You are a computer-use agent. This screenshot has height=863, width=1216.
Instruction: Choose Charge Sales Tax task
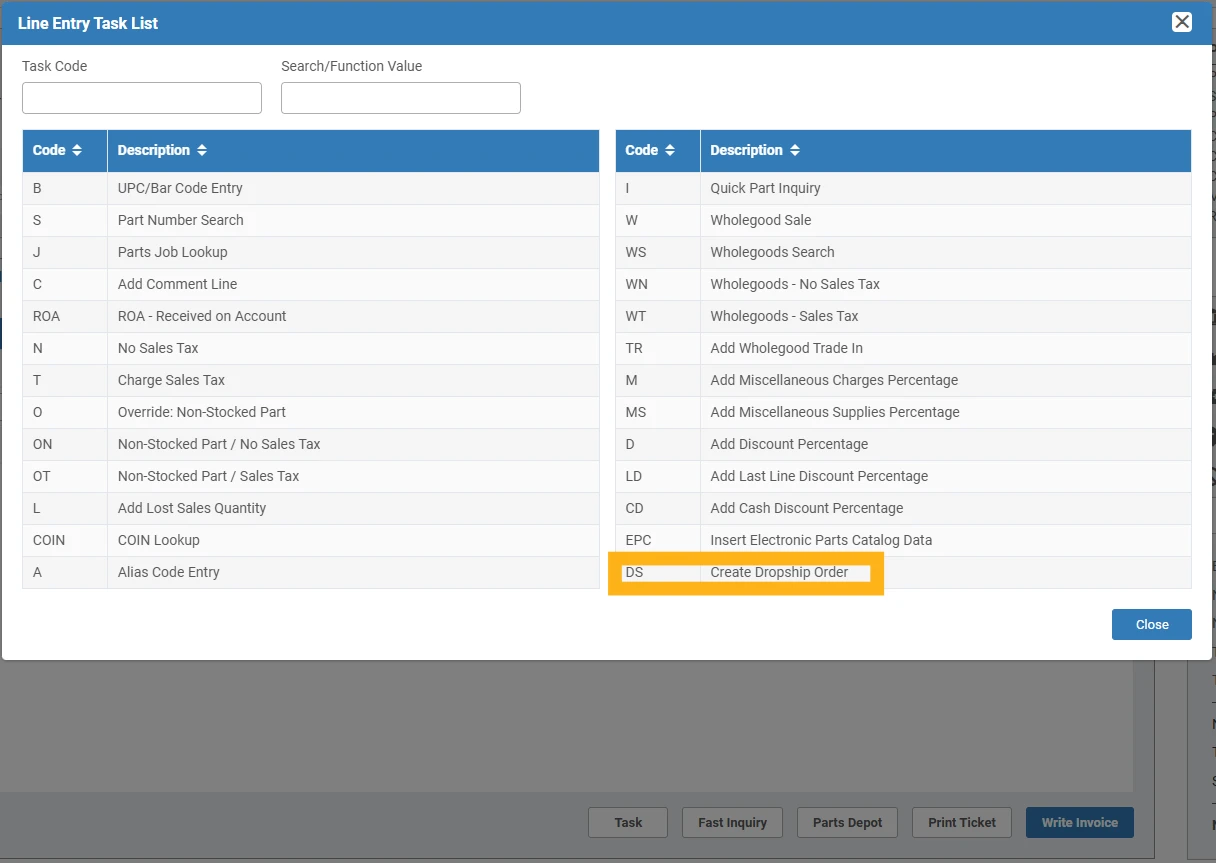(x=311, y=380)
